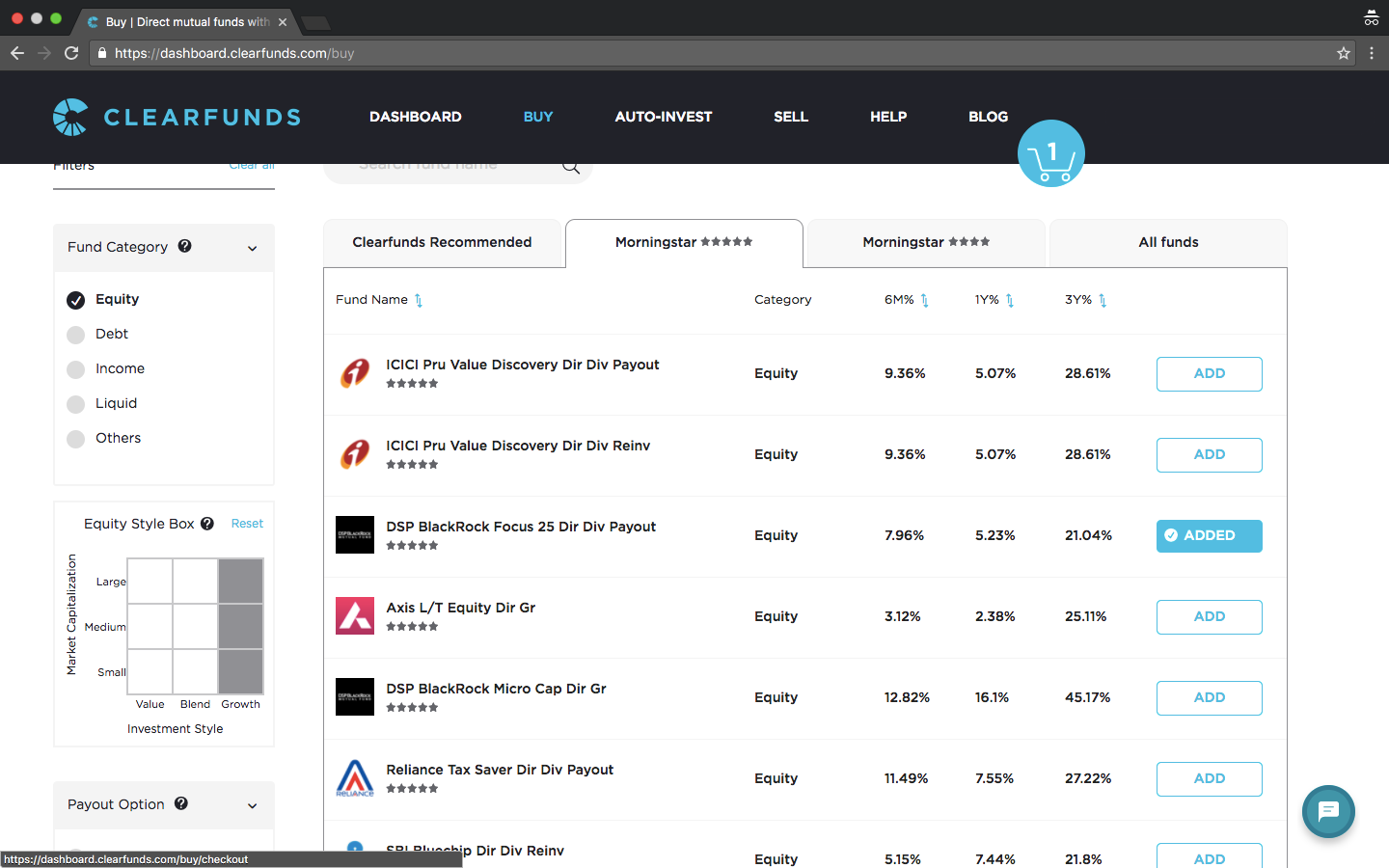Image resolution: width=1389 pixels, height=868 pixels.
Task: Collapse Fund Category panel chevron
Action: coord(253,248)
